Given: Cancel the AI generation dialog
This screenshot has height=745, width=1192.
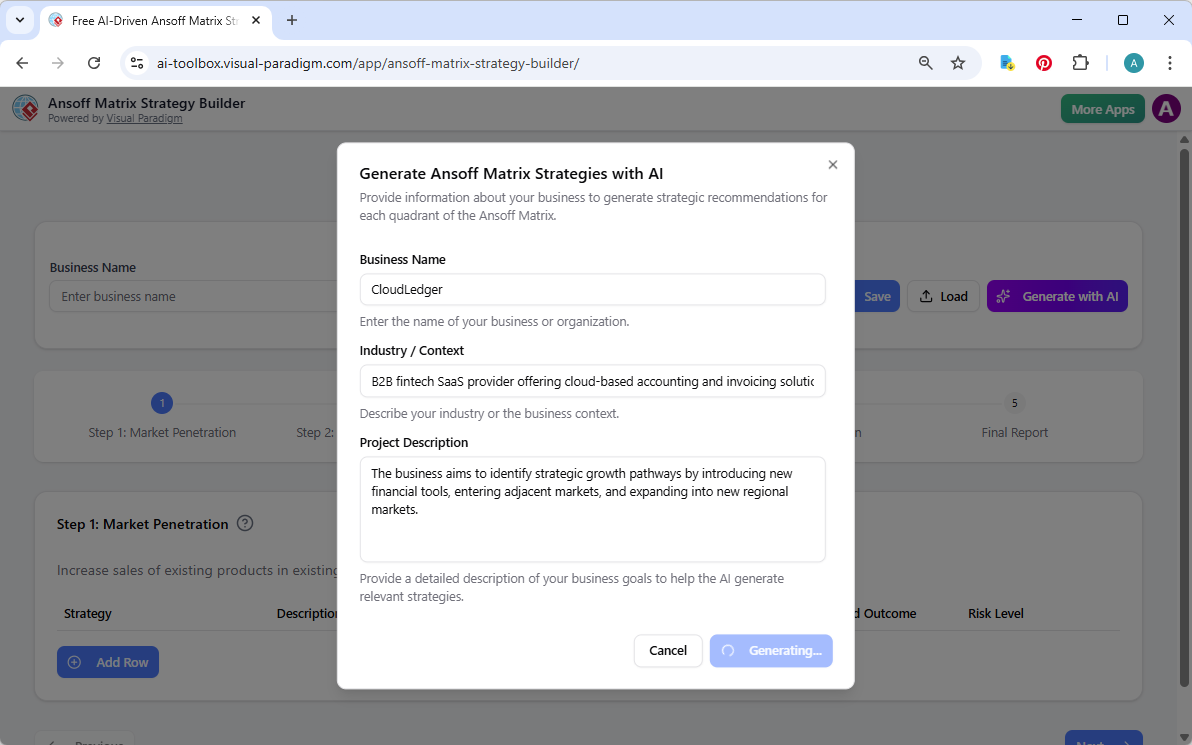Looking at the screenshot, I should (x=667, y=650).
